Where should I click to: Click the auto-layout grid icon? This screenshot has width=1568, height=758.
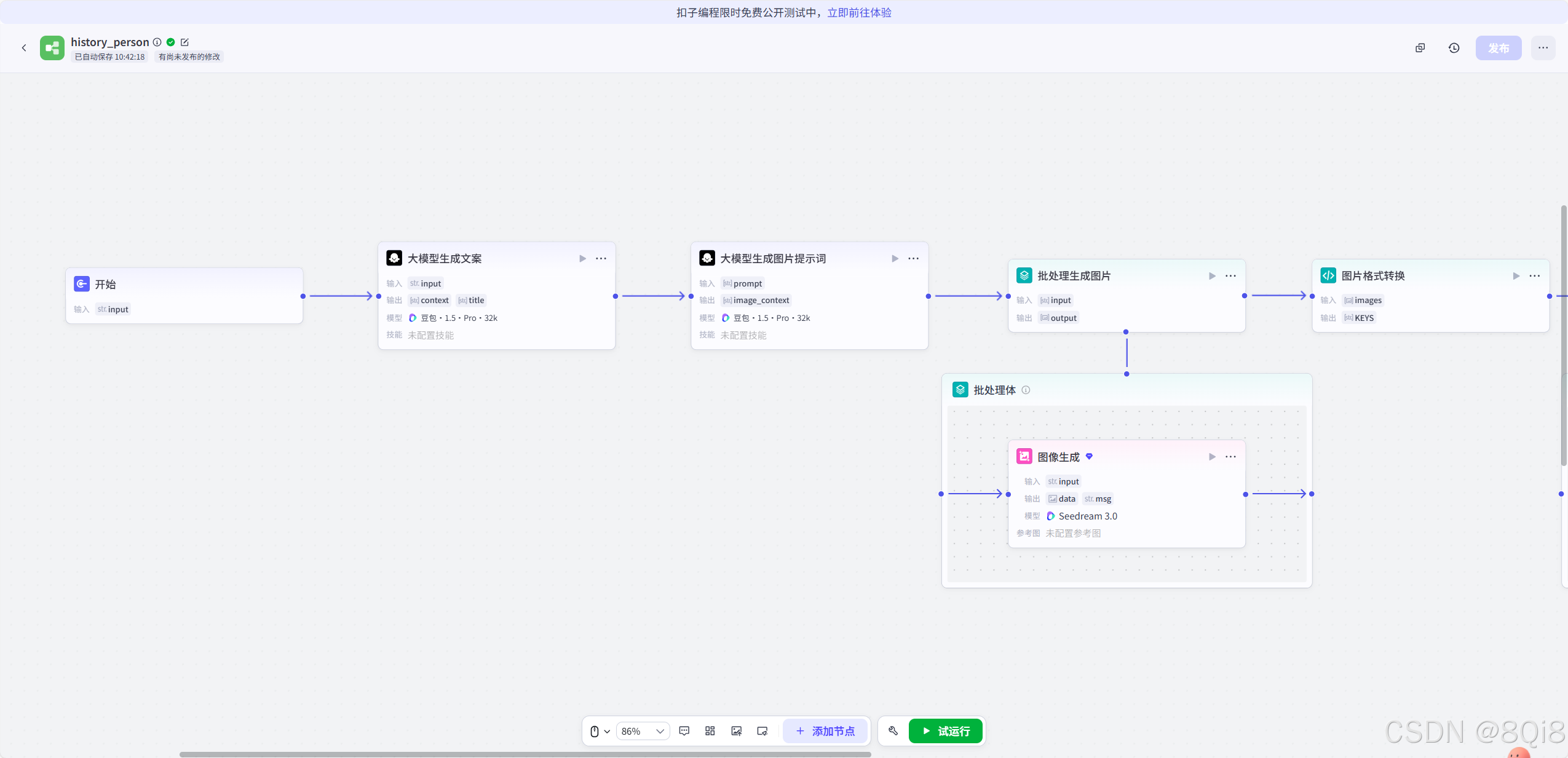pos(710,731)
